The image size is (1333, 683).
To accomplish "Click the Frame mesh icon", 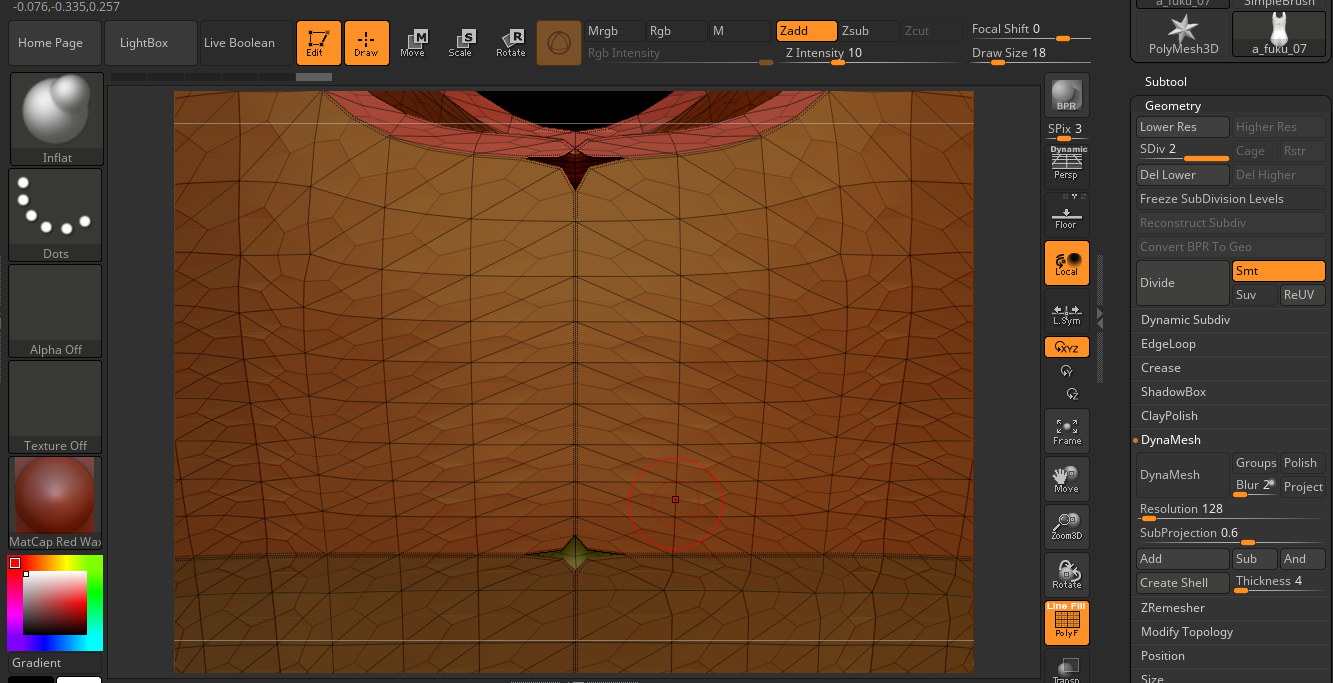I will click(x=1067, y=431).
